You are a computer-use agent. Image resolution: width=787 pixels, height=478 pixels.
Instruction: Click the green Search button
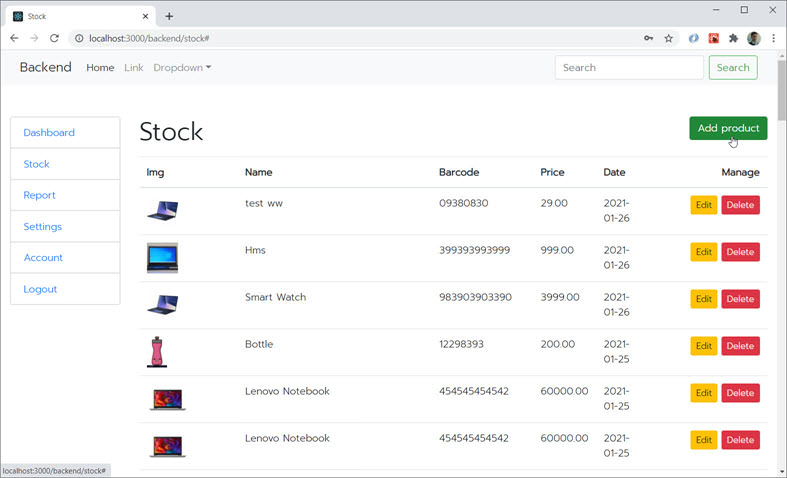pos(732,68)
